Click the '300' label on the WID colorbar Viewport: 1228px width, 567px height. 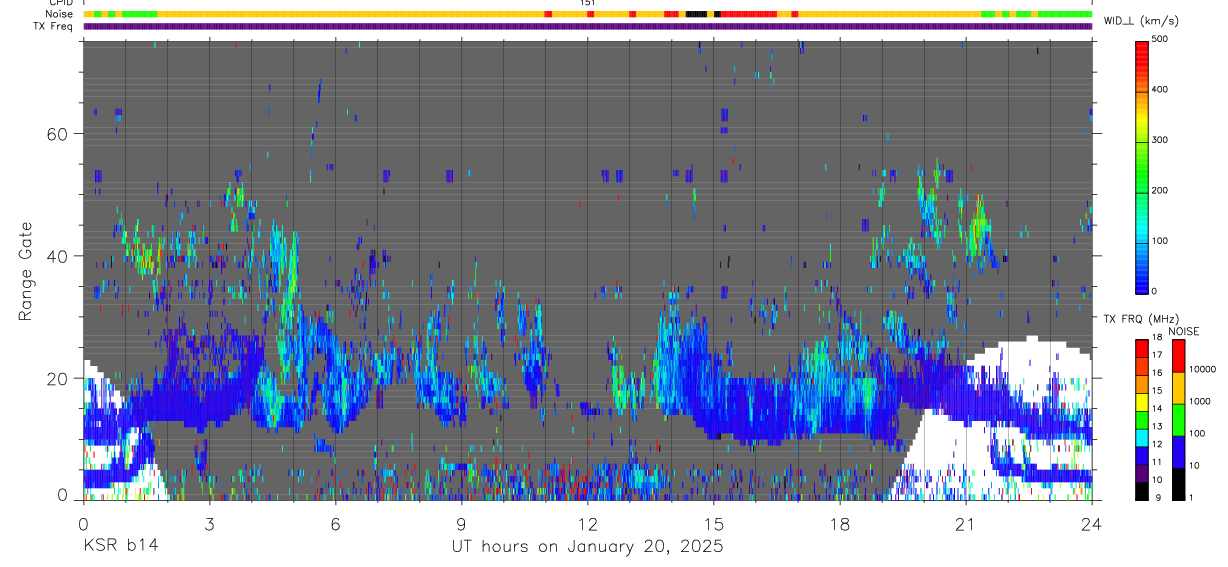pos(1160,140)
